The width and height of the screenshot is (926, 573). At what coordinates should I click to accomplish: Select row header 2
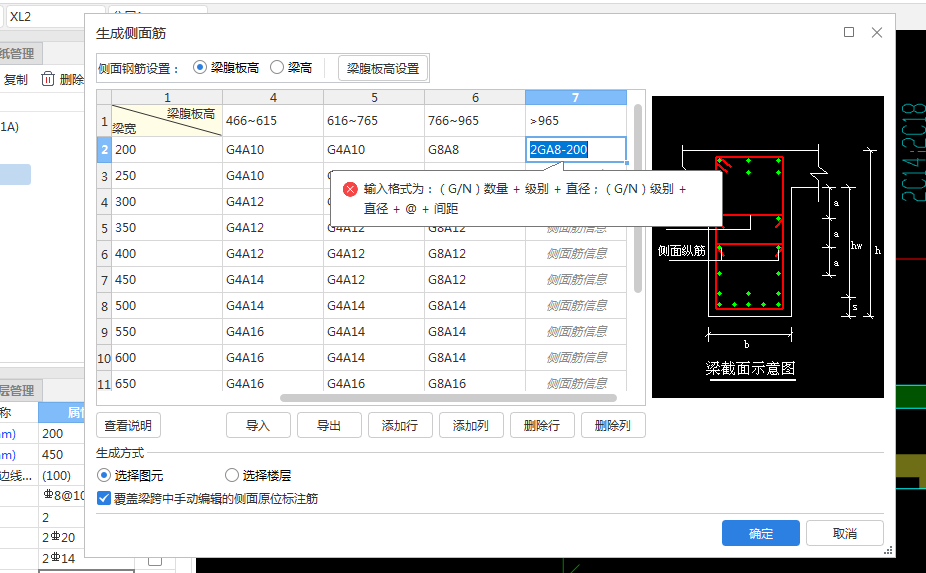[105, 149]
